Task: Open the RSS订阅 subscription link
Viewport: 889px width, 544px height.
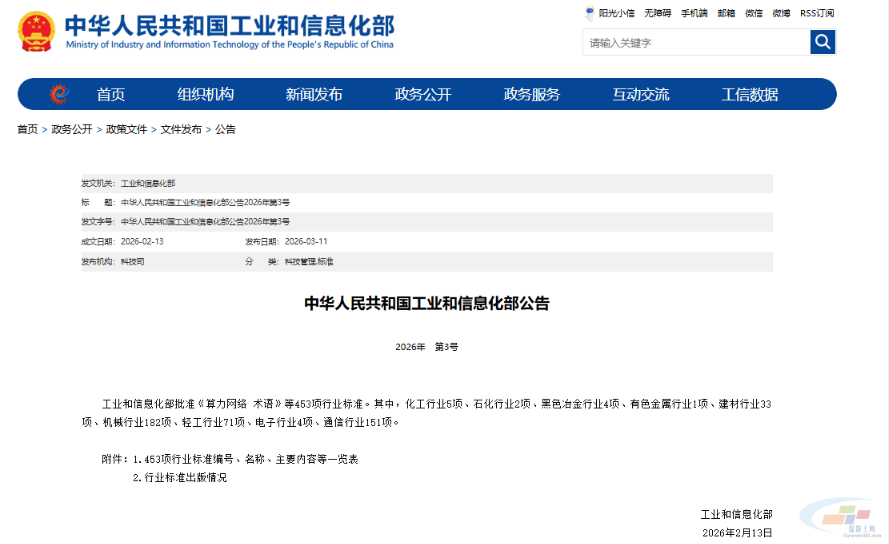Action: [x=816, y=13]
